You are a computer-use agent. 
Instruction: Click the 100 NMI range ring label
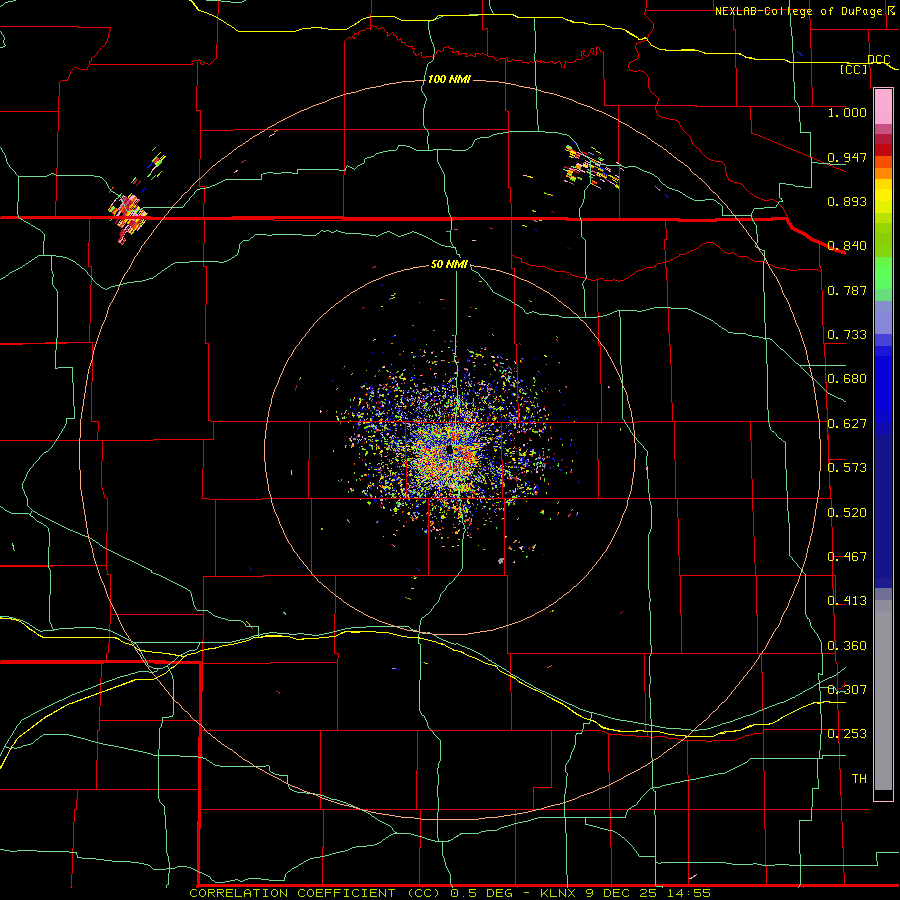449,79
